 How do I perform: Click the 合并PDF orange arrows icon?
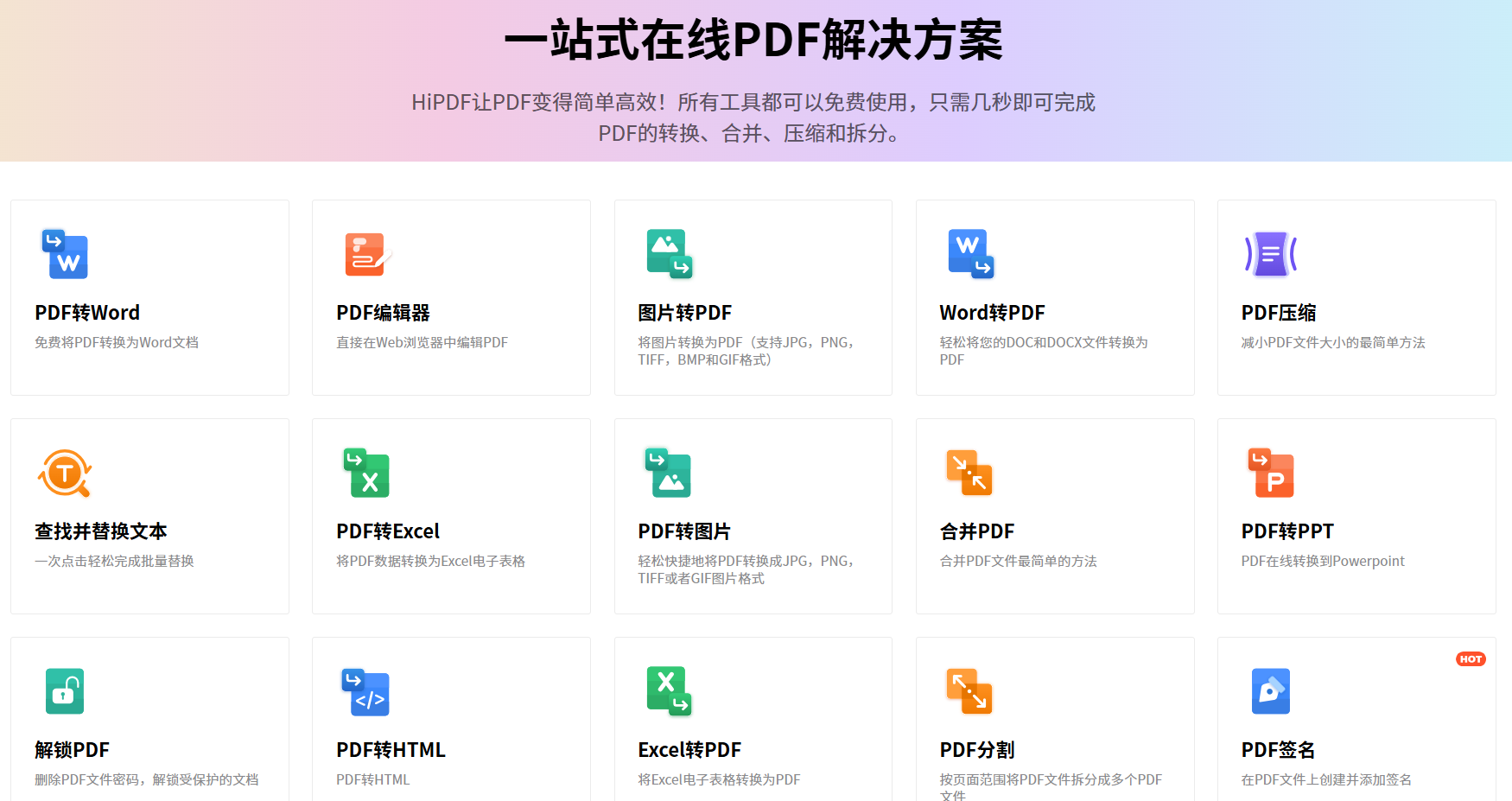tap(969, 473)
